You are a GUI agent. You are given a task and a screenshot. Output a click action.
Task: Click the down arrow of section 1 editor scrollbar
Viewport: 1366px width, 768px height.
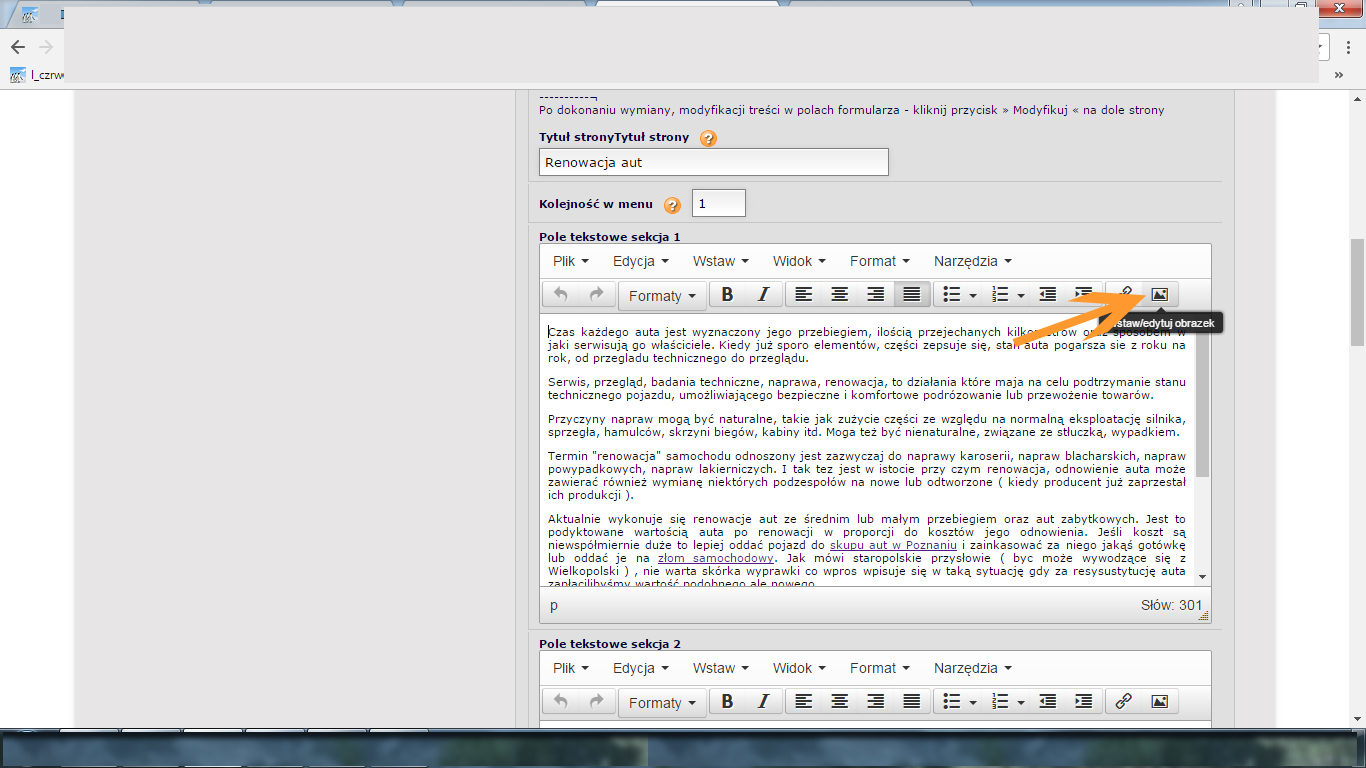tap(1202, 577)
